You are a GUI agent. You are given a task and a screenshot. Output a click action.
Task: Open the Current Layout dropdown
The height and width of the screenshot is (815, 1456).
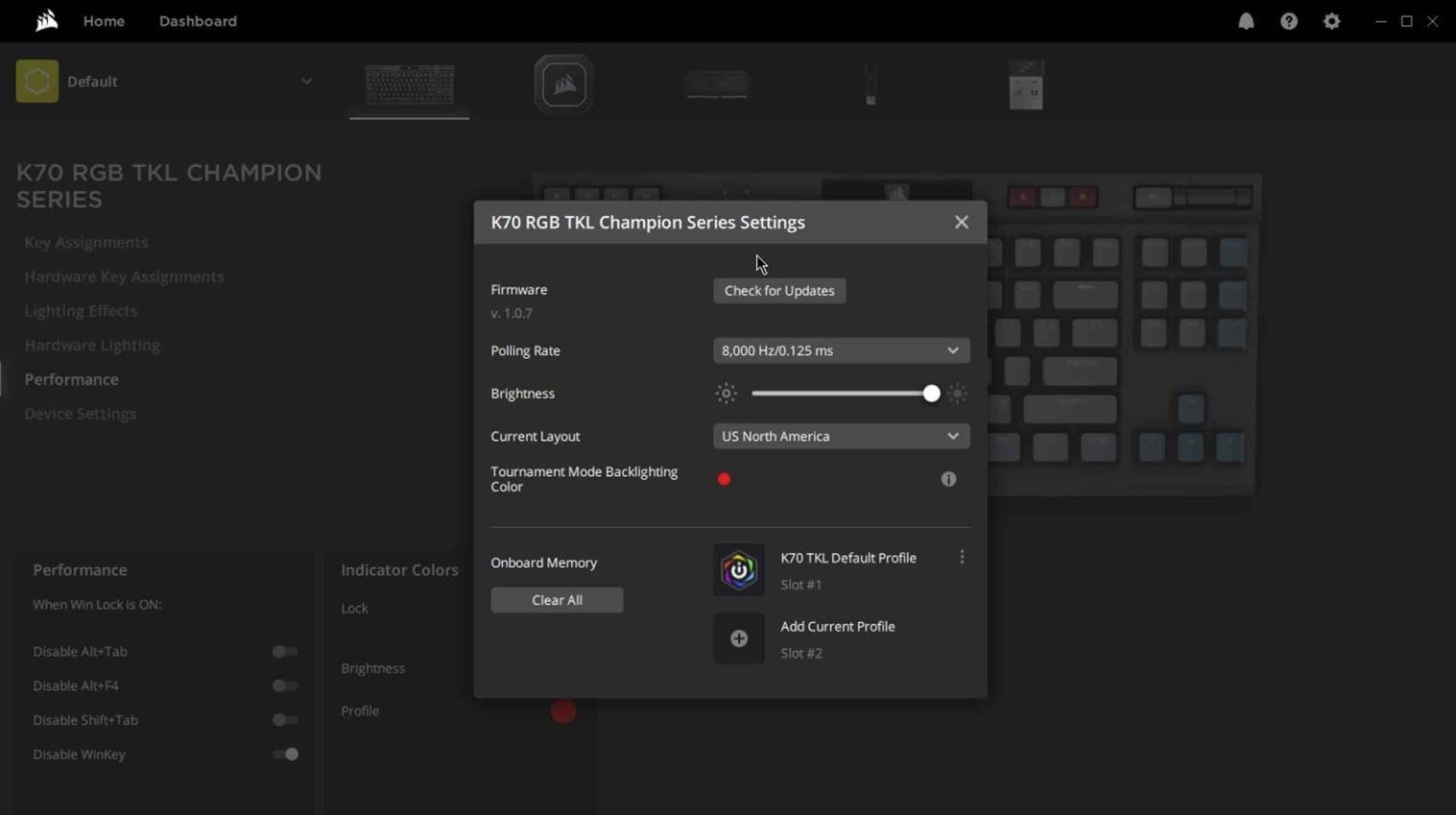tap(841, 436)
